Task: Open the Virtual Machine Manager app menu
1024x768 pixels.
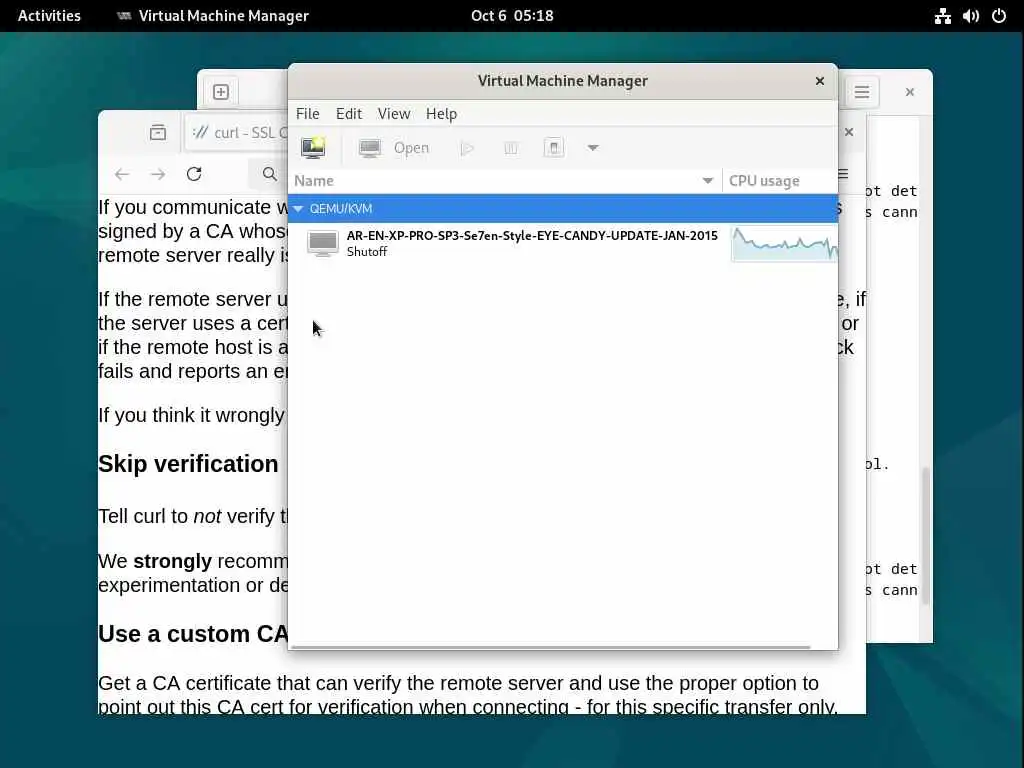Action: (x=212, y=16)
